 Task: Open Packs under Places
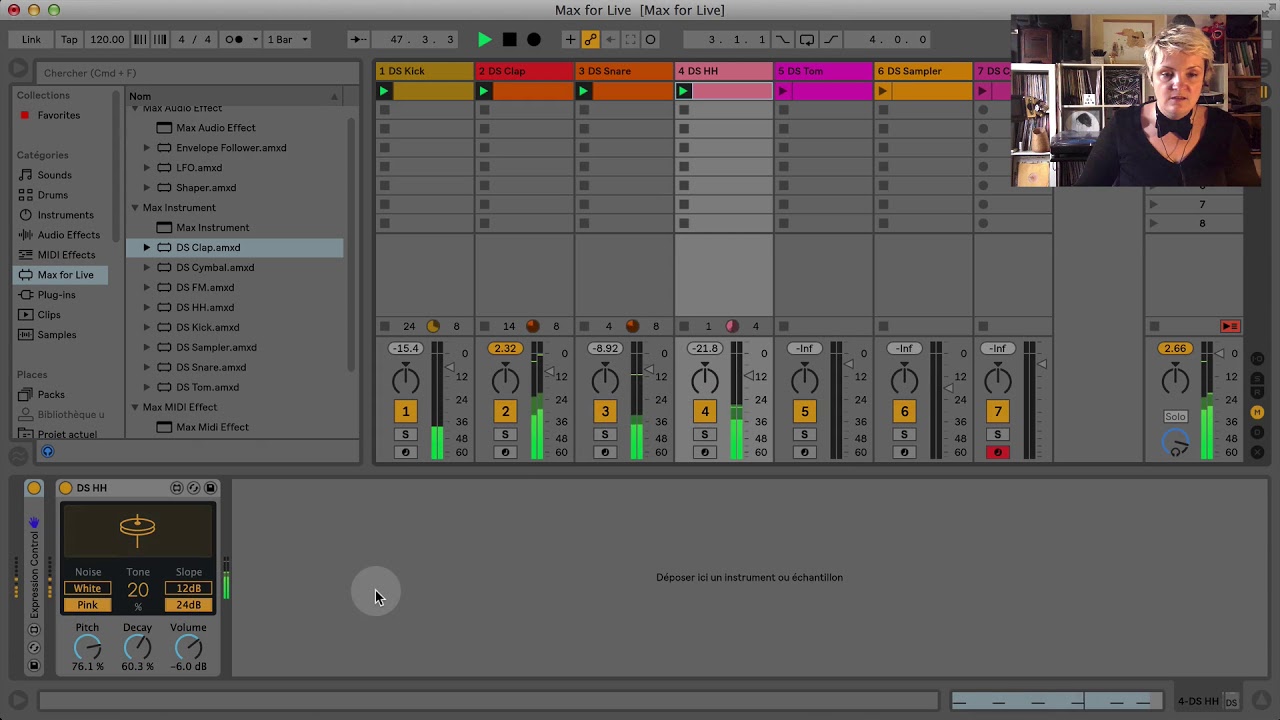pos(51,395)
